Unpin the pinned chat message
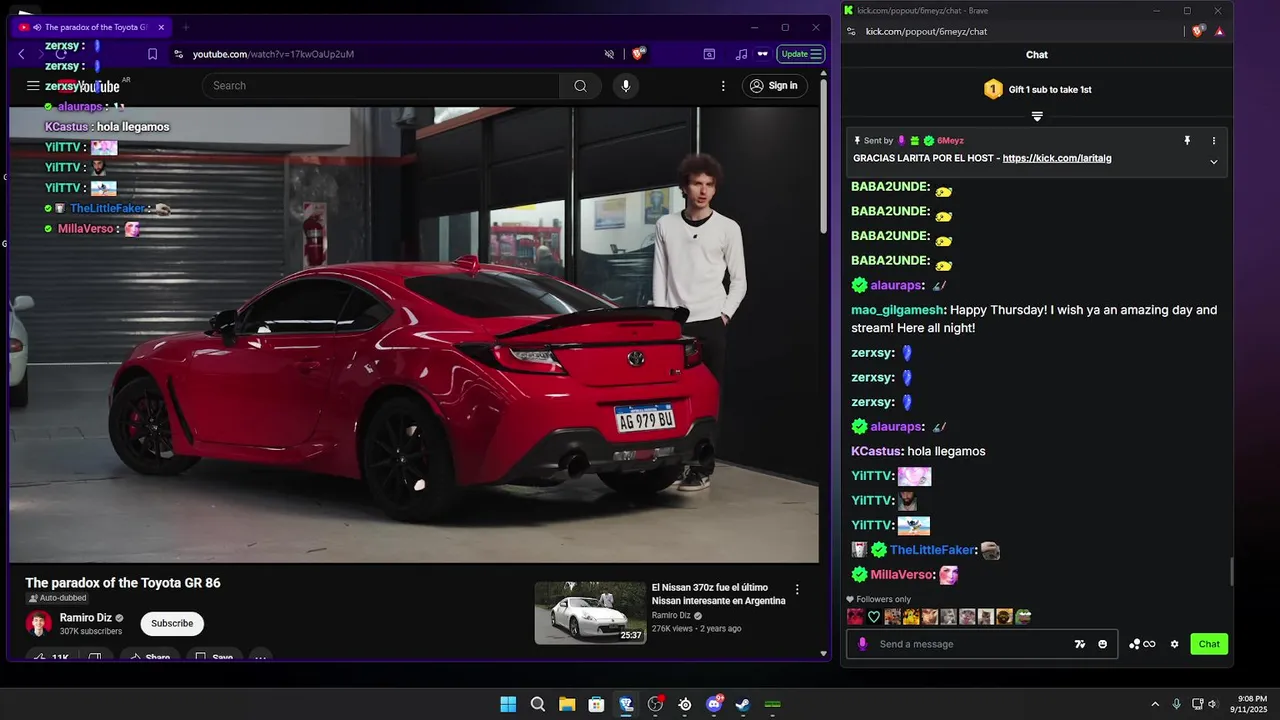The image size is (1280, 720). [1187, 141]
